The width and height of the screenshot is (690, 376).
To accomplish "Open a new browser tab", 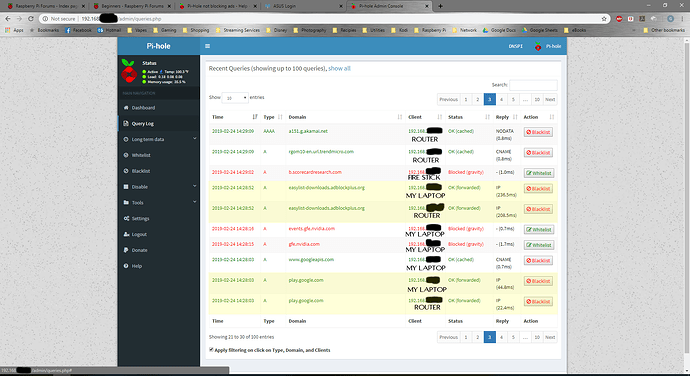I will tap(440, 6).
